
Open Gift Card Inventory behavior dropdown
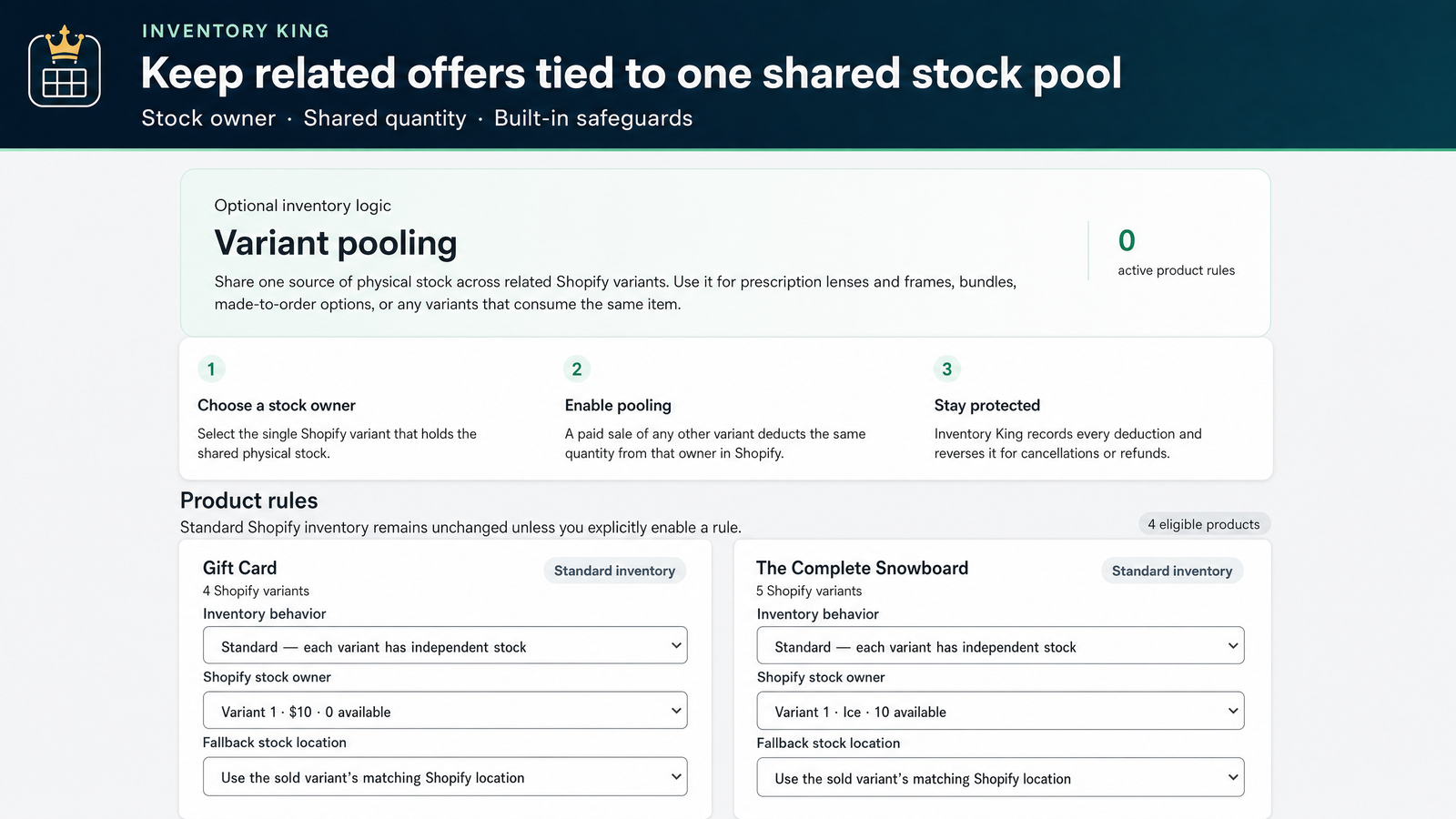coord(445,646)
